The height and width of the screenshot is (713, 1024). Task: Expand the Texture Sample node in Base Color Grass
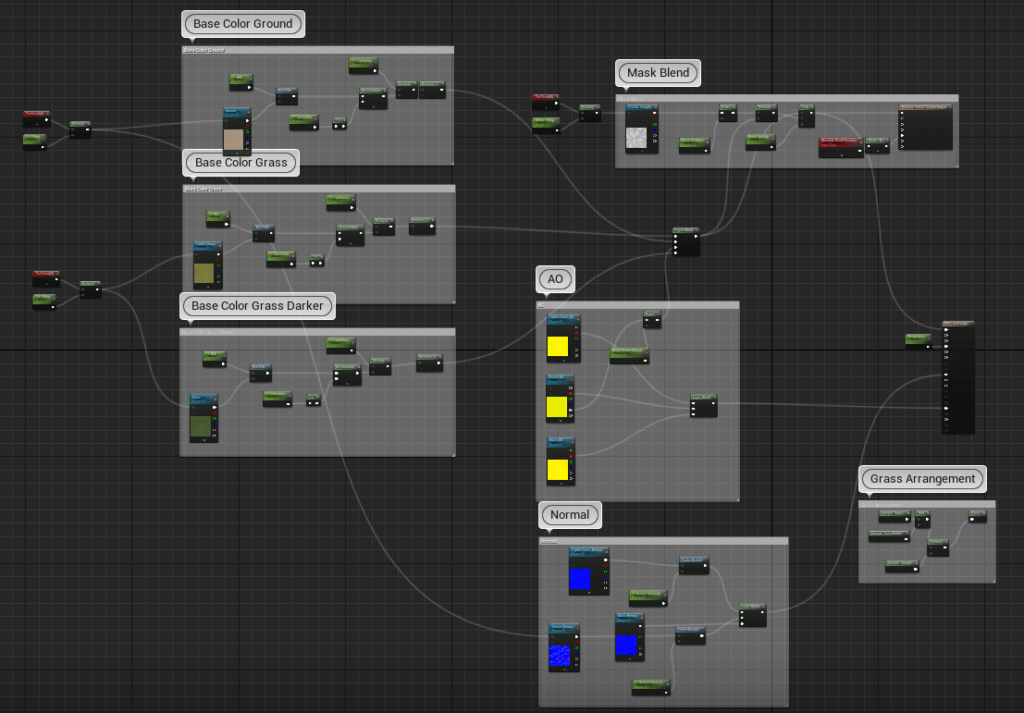[208, 287]
